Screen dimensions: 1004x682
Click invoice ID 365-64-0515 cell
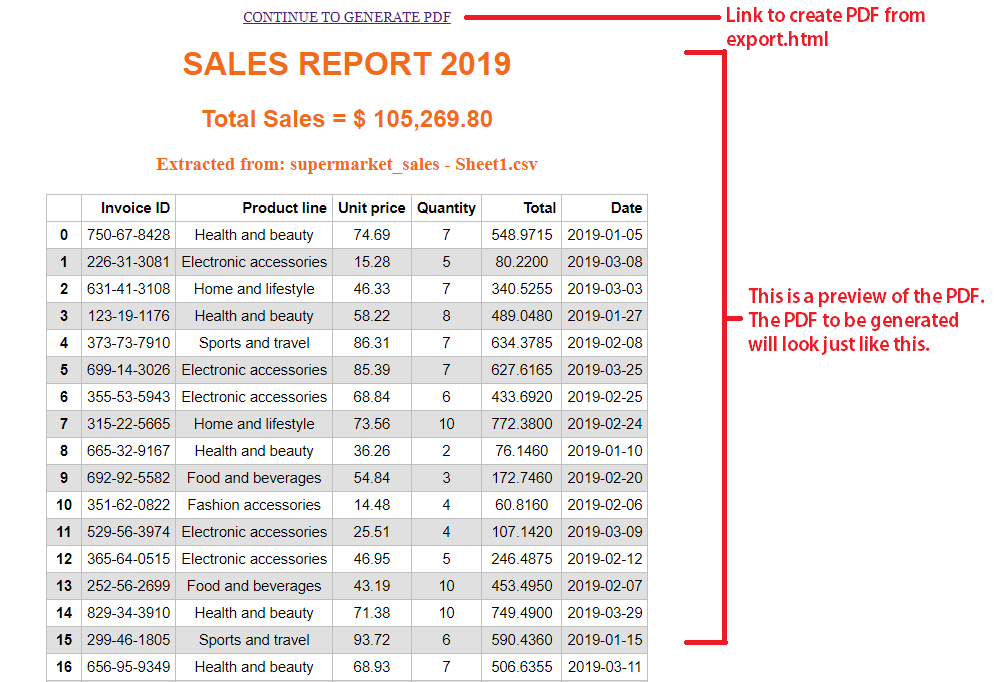129,558
